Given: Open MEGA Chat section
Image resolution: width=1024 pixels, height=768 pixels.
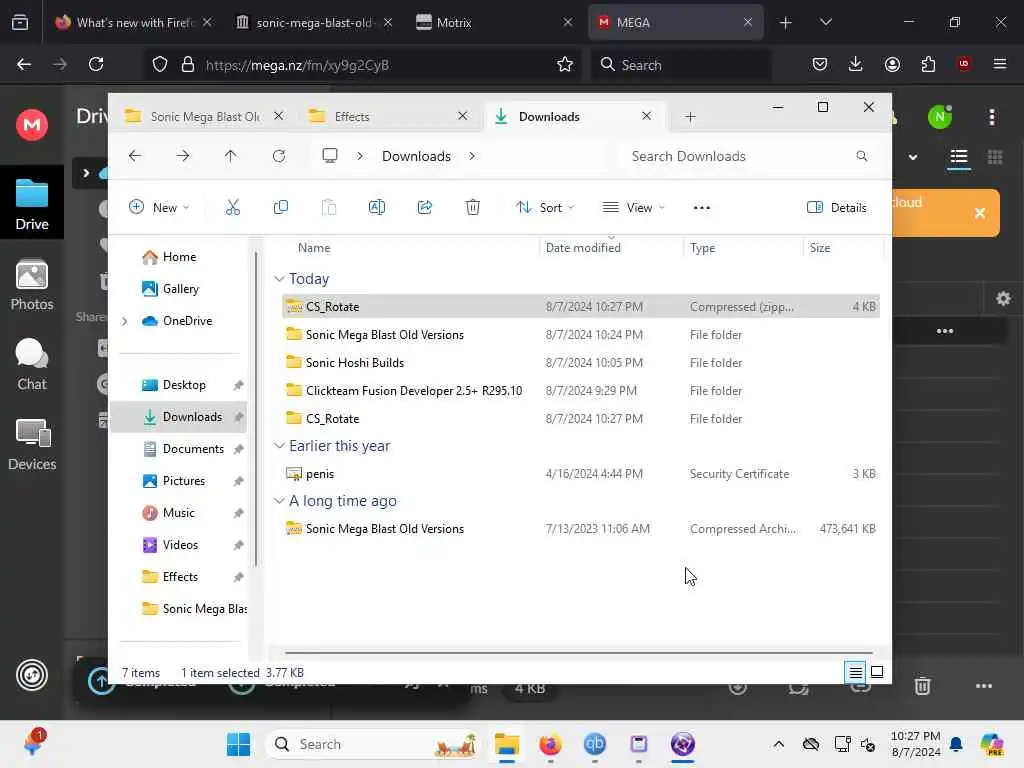Looking at the screenshot, I should tap(32, 364).
